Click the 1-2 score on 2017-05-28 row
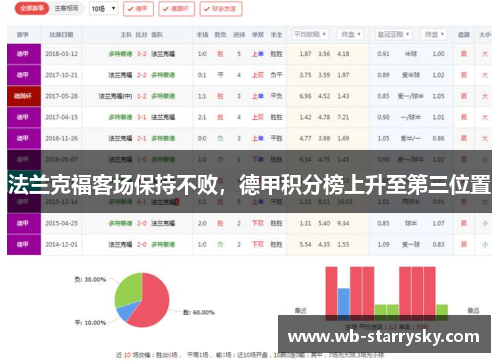Image resolution: width=500 pixels, height=362 pixels. [142, 96]
